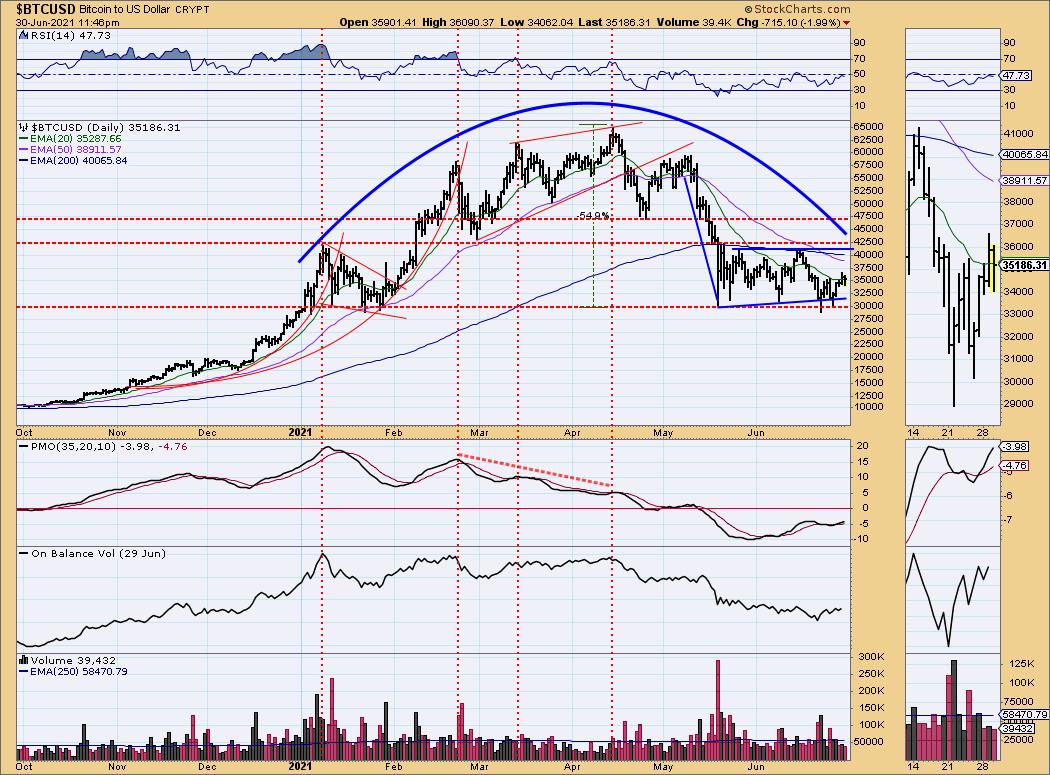Click the 65000 price axis label

coord(869,127)
